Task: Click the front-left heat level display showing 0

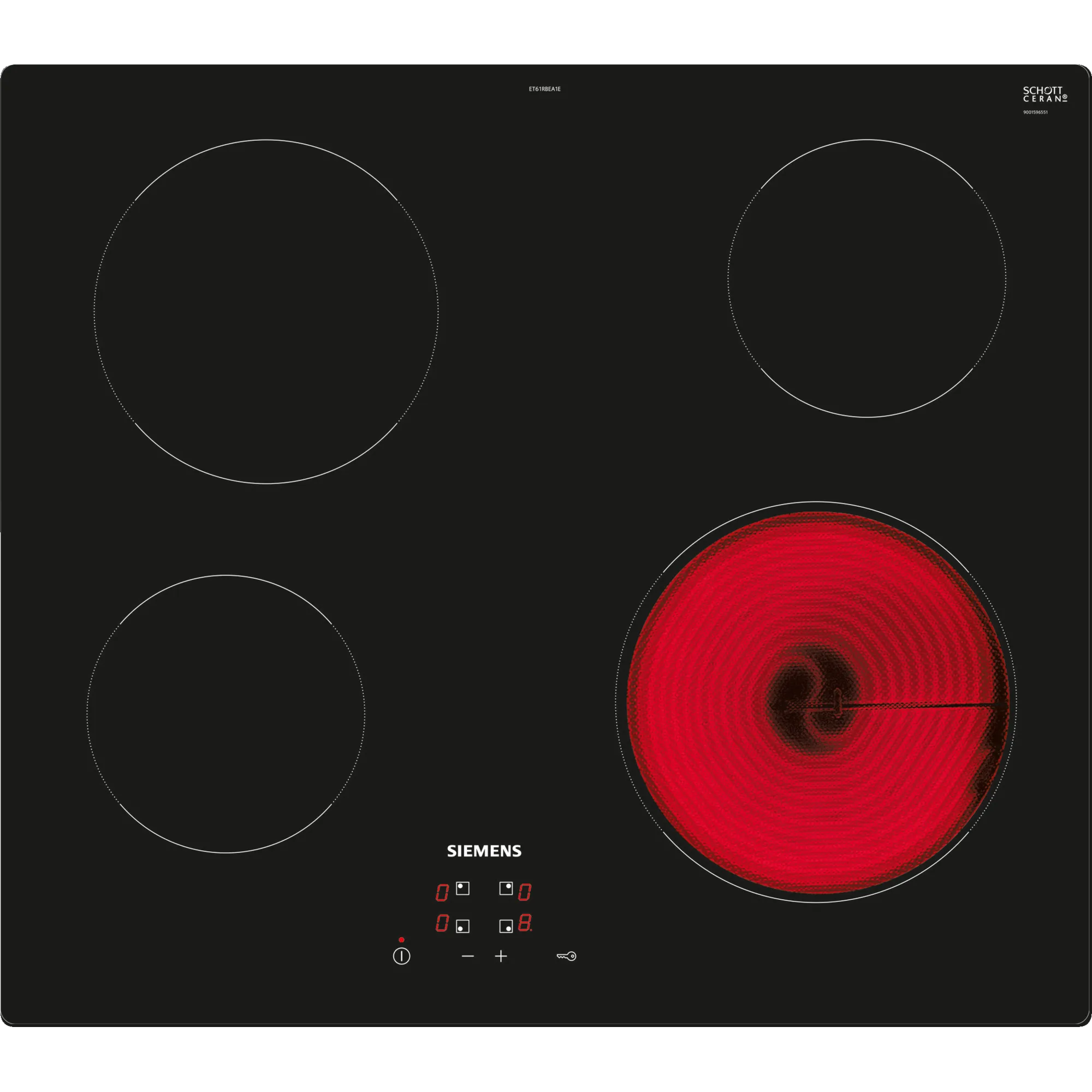Action: click(442, 923)
